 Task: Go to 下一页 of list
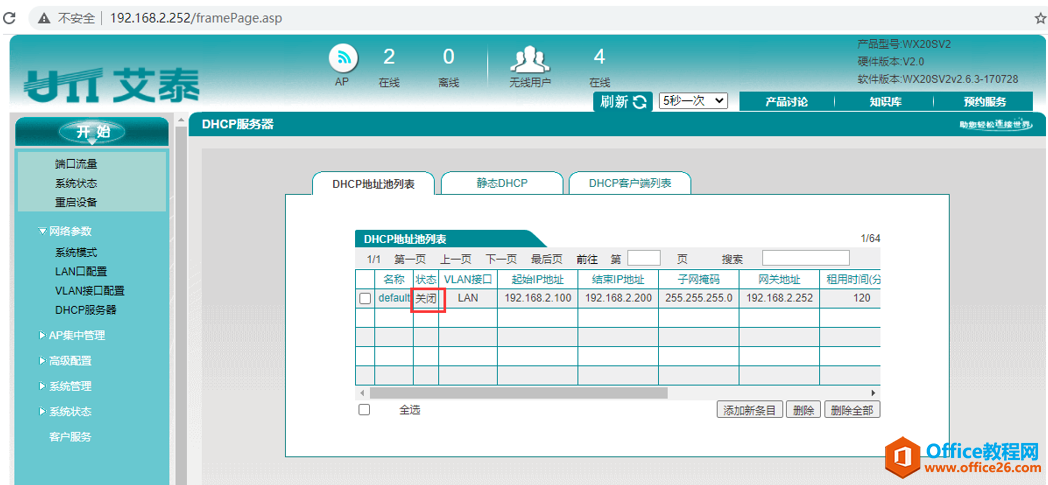[501, 259]
